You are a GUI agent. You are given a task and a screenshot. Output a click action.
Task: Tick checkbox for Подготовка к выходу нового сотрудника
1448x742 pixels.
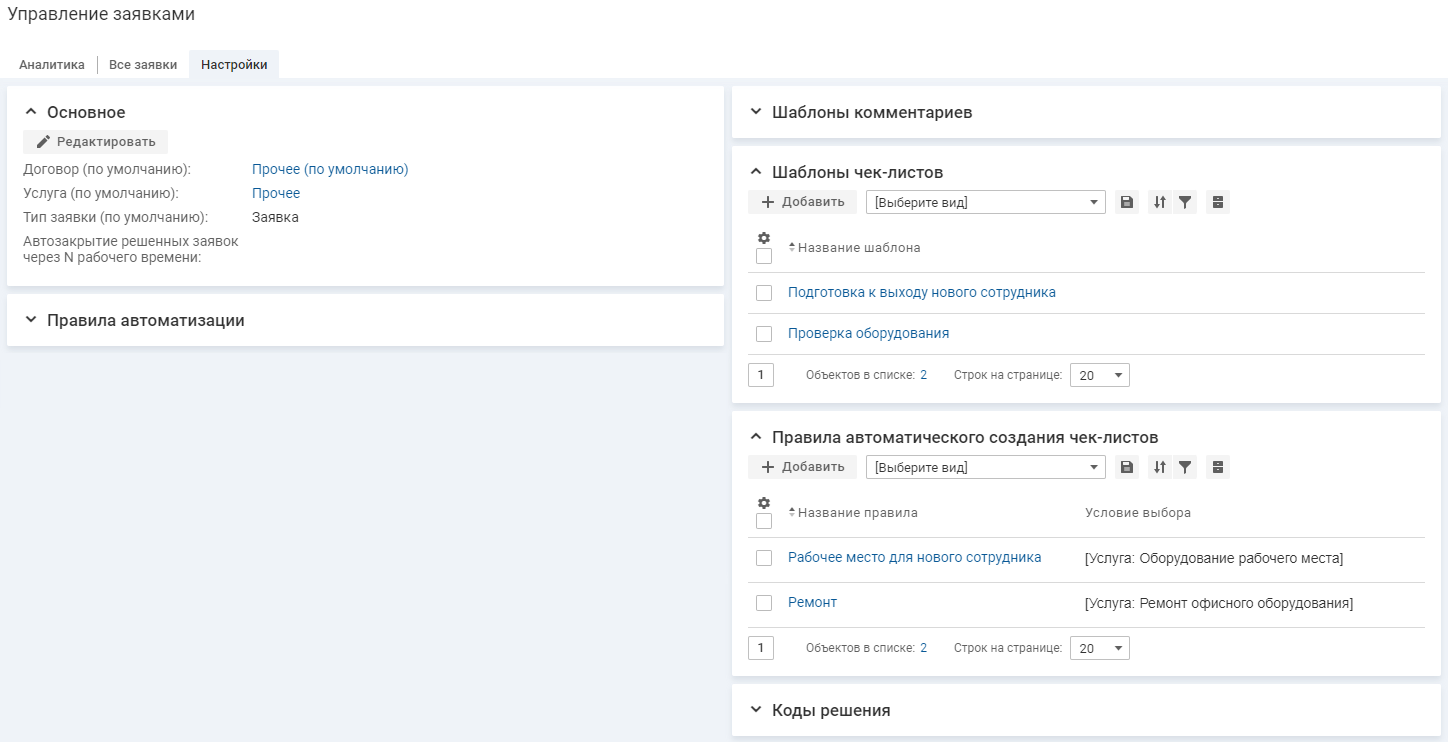pyautogui.click(x=764, y=293)
